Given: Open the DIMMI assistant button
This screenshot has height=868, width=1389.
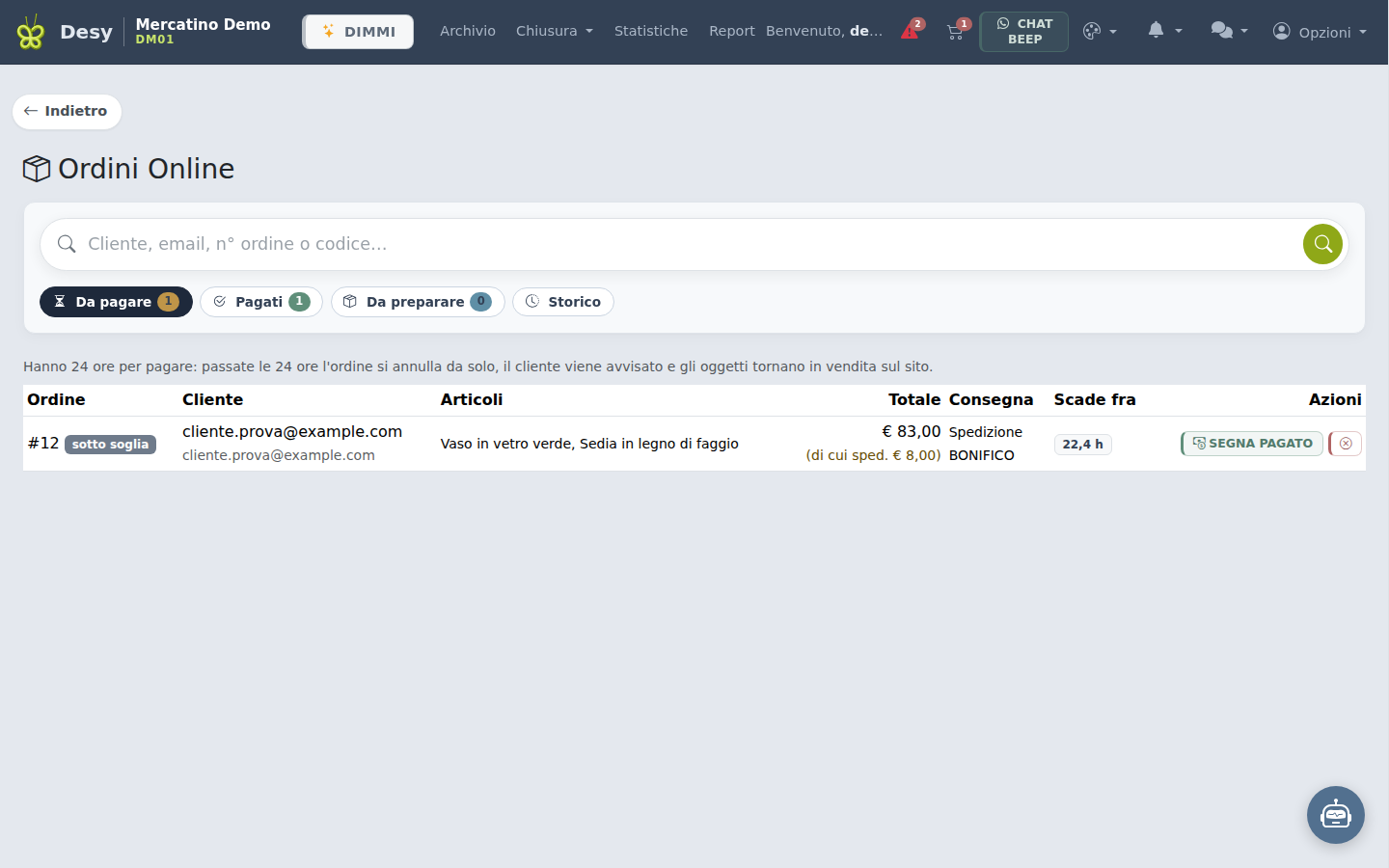Looking at the screenshot, I should tap(358, 32).
